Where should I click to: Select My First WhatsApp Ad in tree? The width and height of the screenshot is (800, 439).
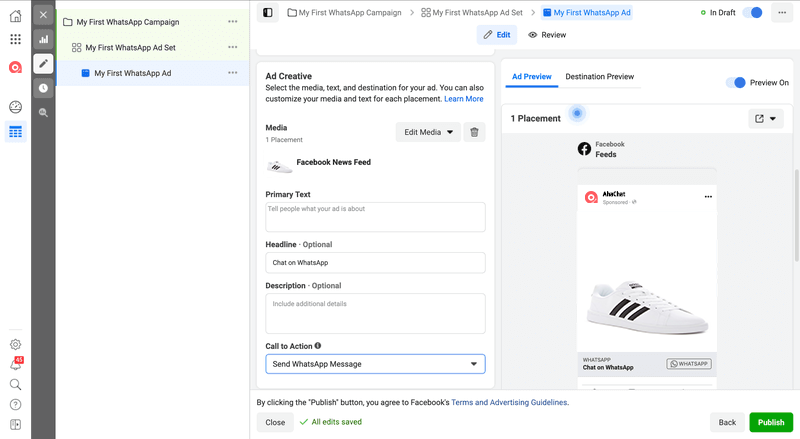point(132,73)
